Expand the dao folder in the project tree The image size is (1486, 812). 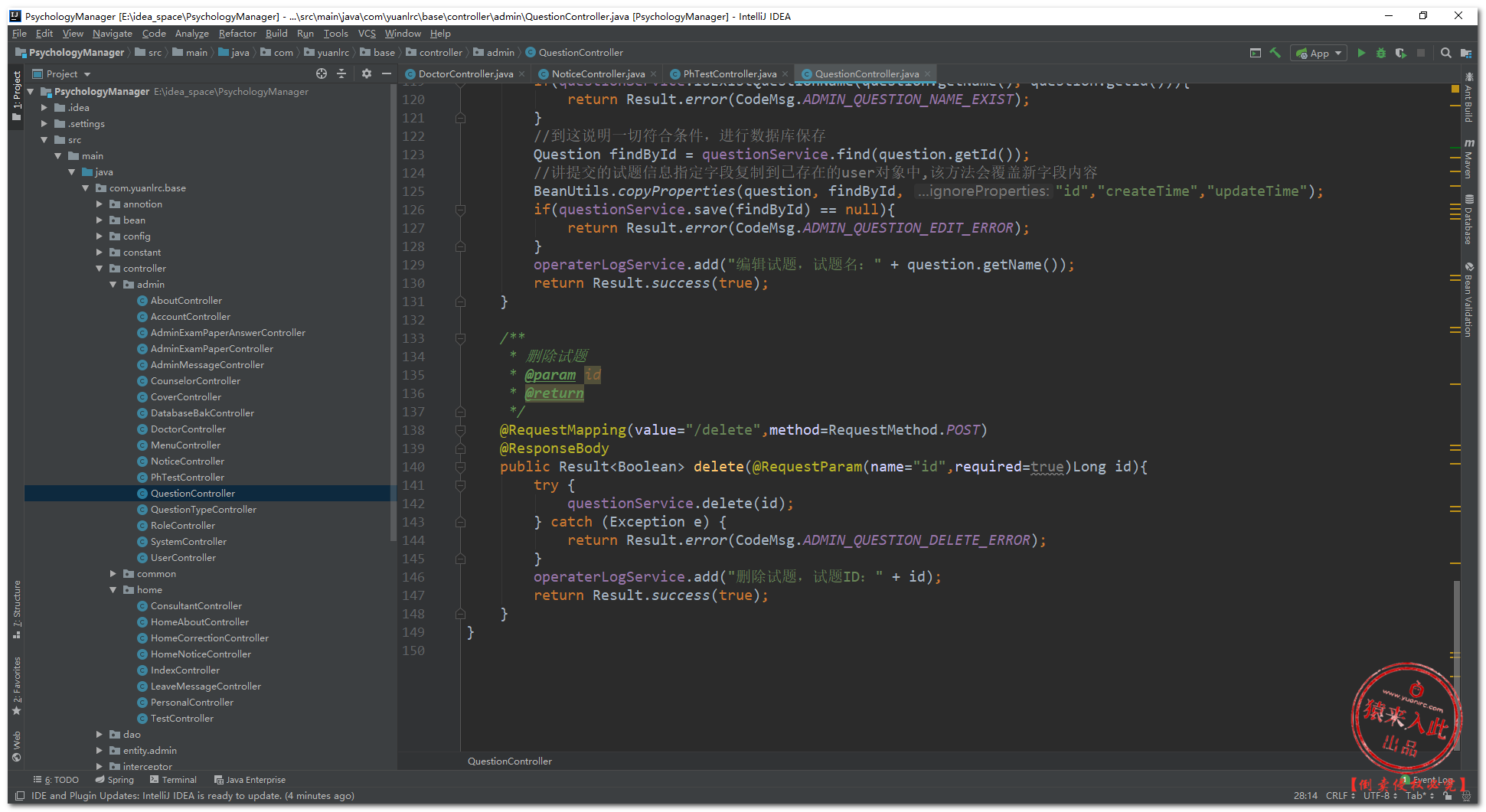pos(100,735)
